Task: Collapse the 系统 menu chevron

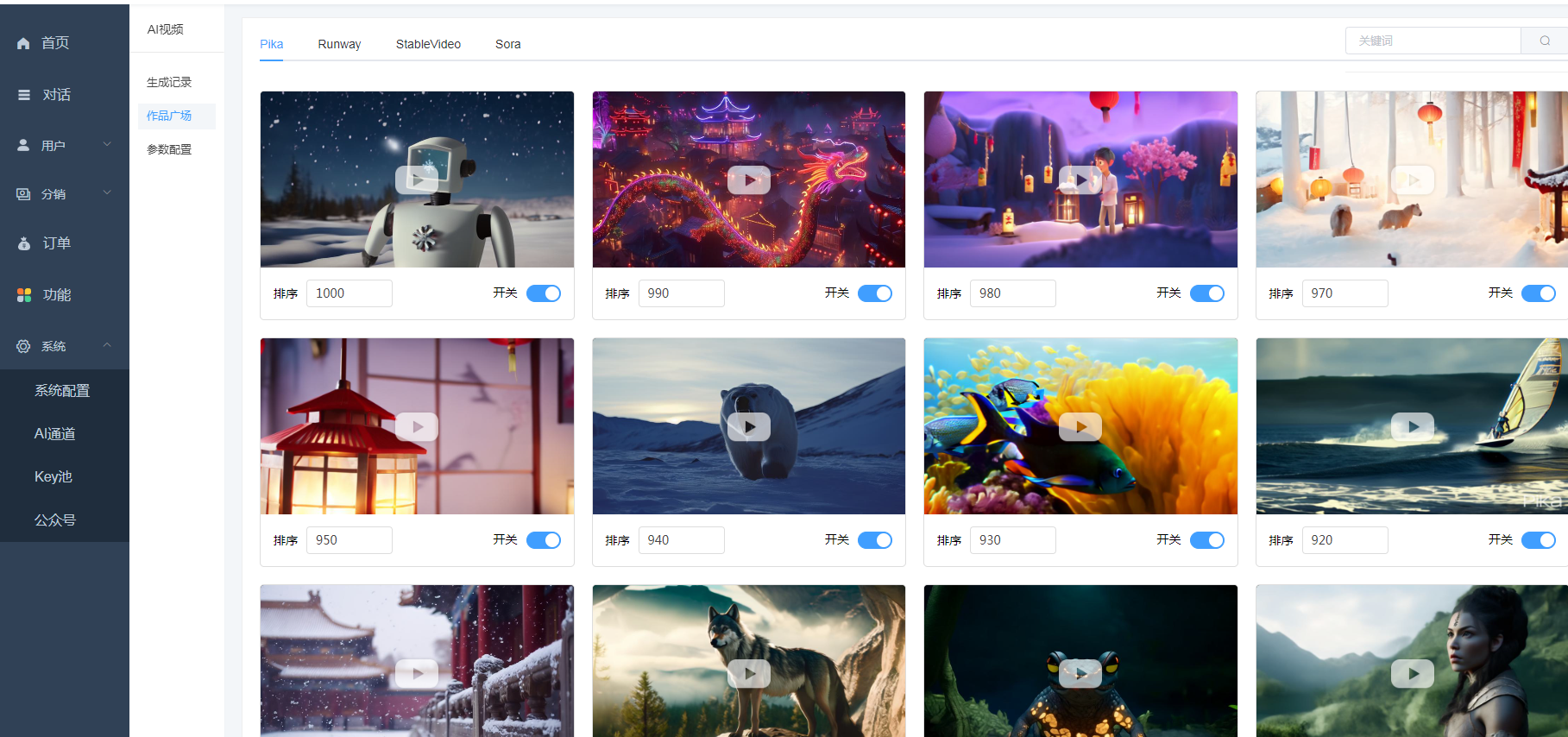Action: [107, 345]
